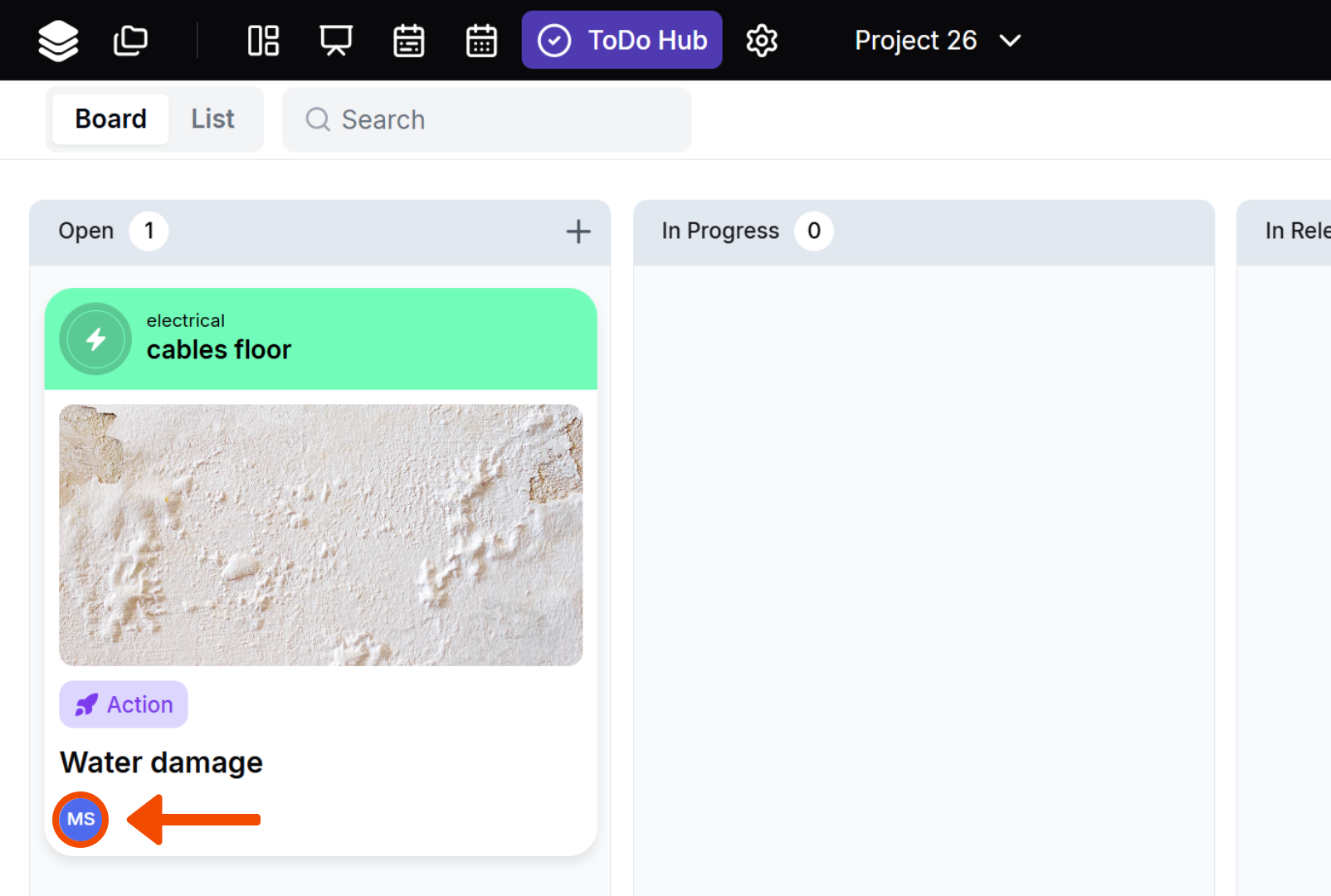Viewport: 1331px width, 896px height.
Task: Click the electrical lightning bolt icon
Action: [x=95, y=338]
